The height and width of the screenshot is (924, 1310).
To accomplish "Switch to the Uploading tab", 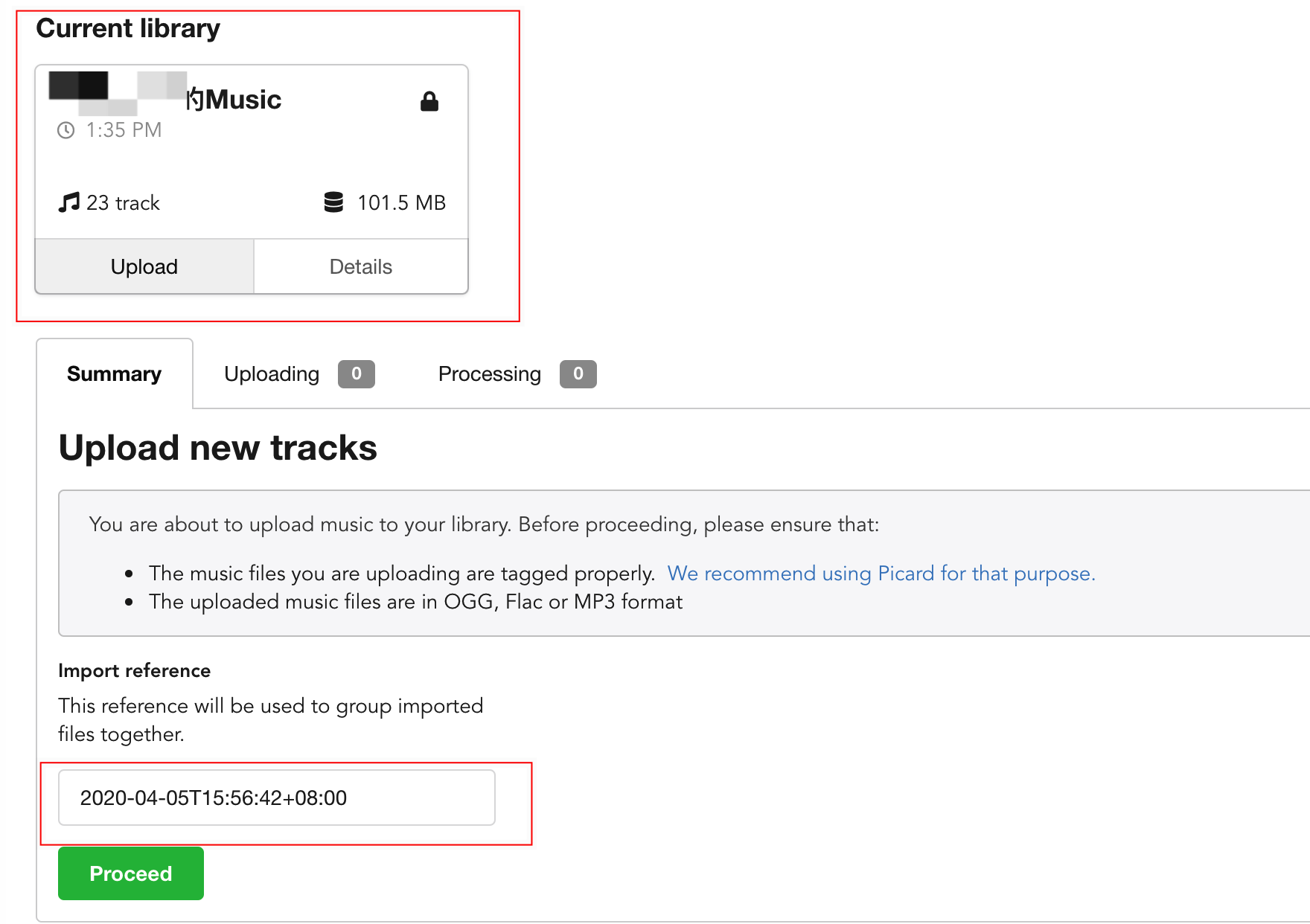I will click(298, 373).
